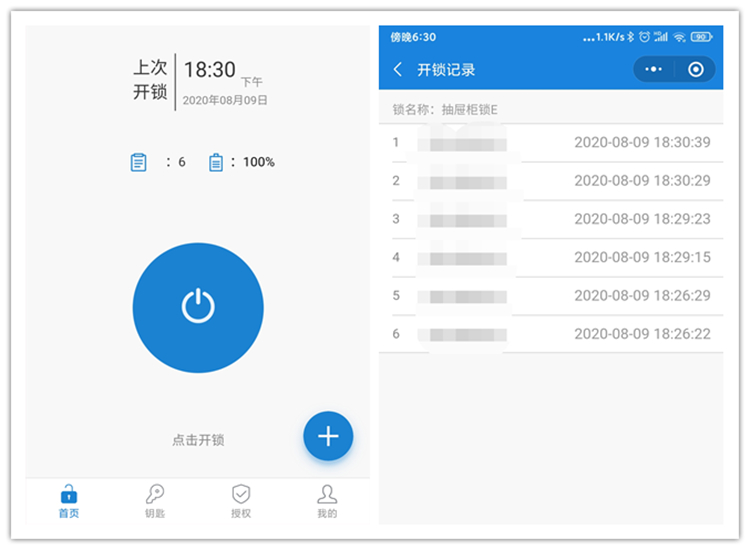Select record 1 at 18:30:39

point(551,143)
